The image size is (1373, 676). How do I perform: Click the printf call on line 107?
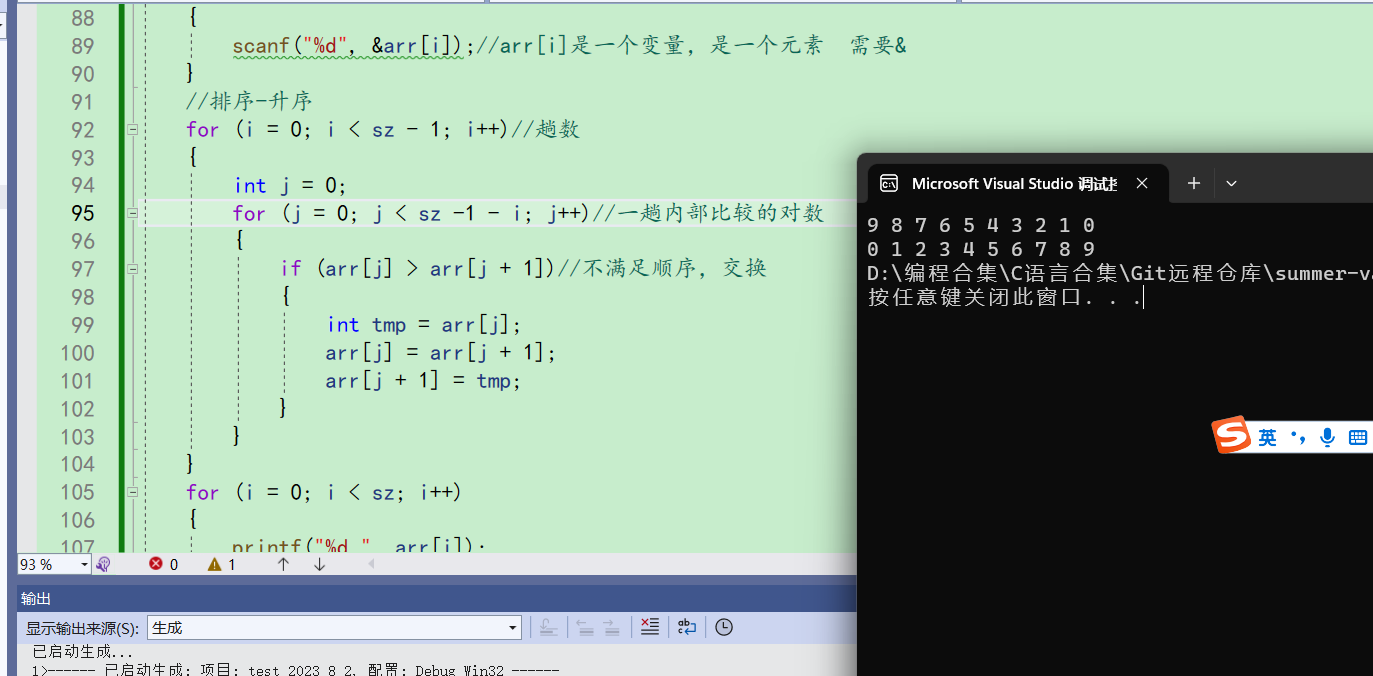click(x=358, y=546)
